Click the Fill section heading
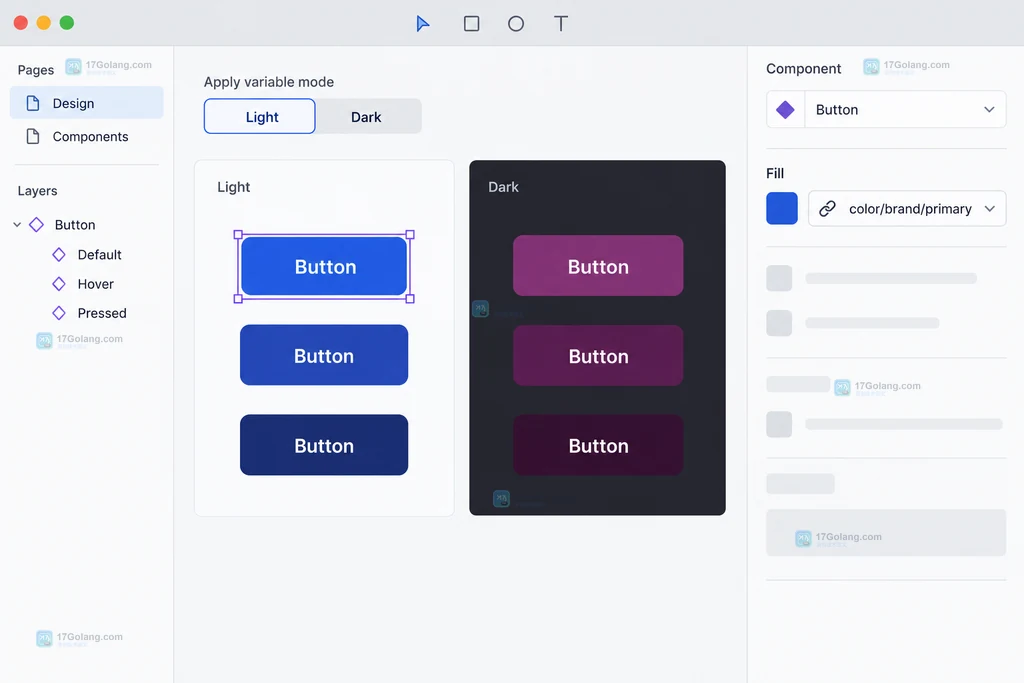The width and height of the screenshot is (1024, 683). click(775, 174)
